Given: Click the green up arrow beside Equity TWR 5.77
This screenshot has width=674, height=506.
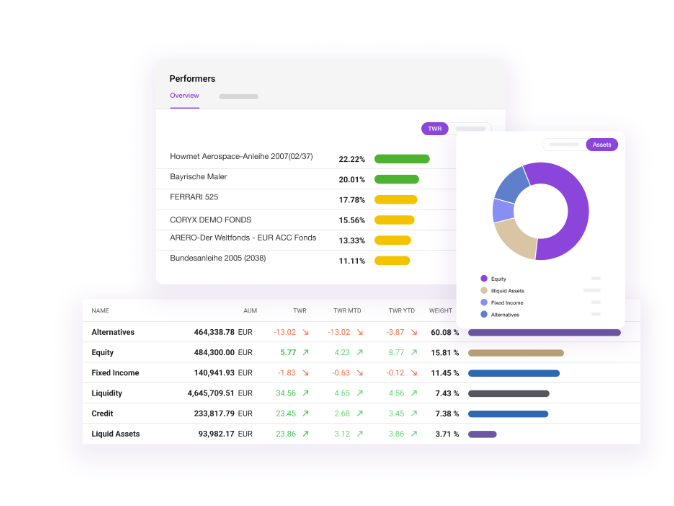Looking at the screenshot, I should [x=306, y=352].
